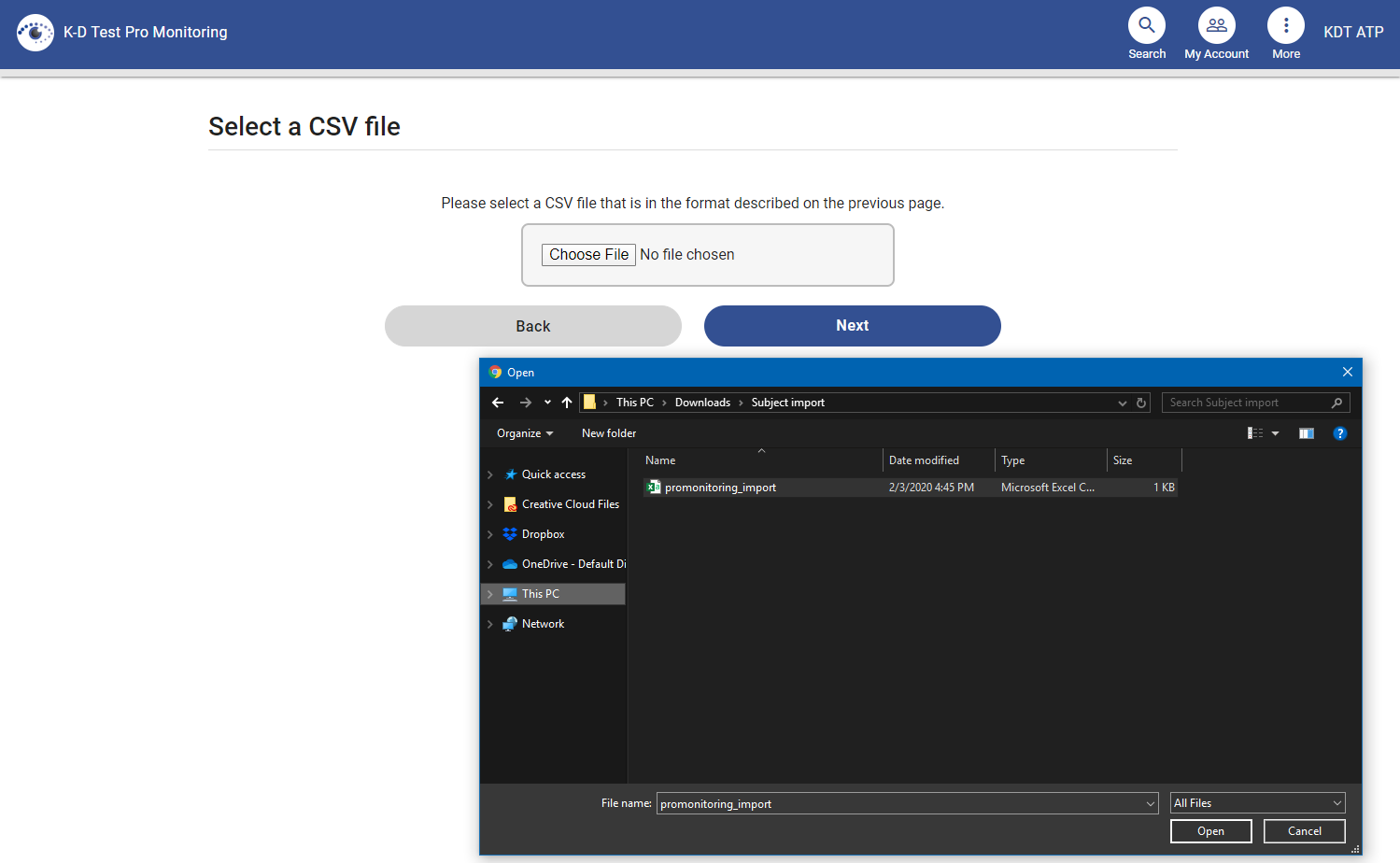
Task: Click the Back button
Action: tap(532, 325)
